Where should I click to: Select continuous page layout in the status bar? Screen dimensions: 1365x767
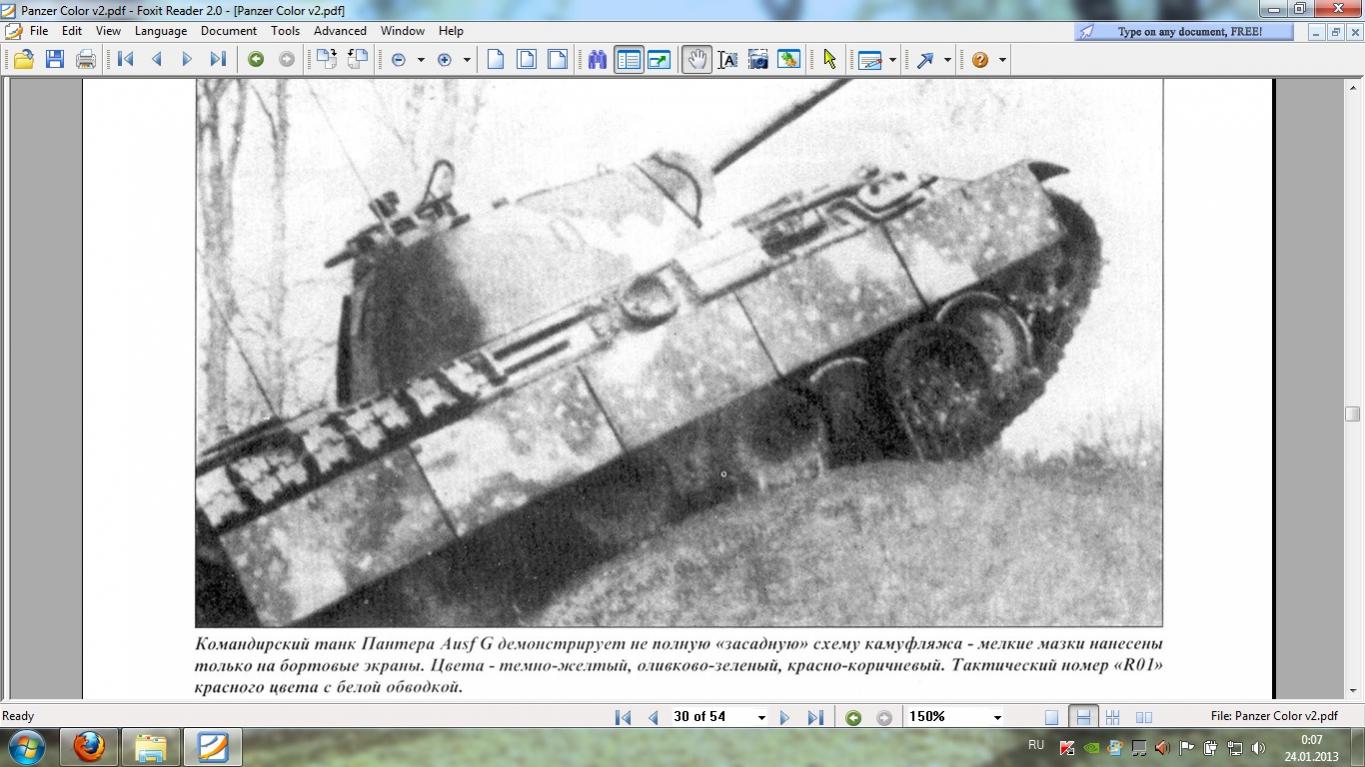(x=1082, y=717)
